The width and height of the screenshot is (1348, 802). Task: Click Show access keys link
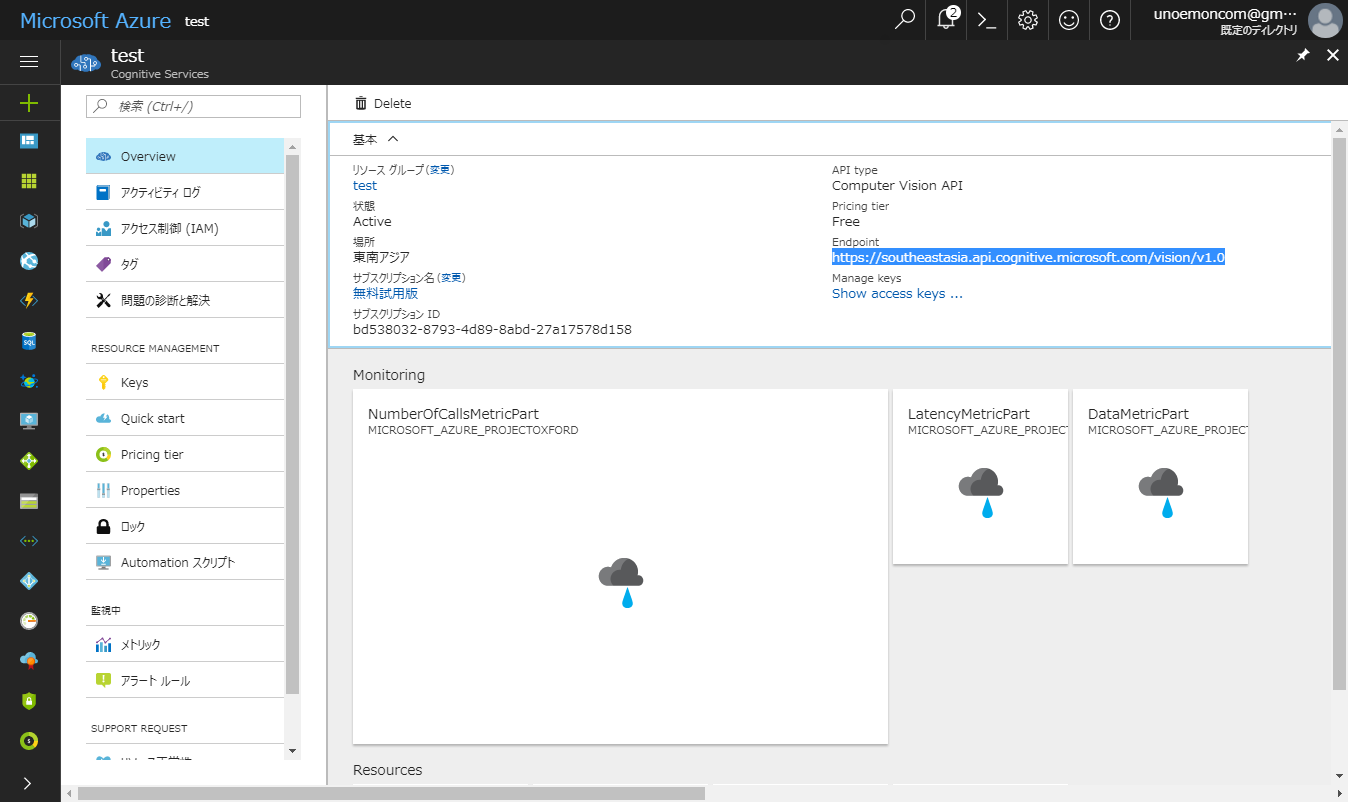point(897,293)
